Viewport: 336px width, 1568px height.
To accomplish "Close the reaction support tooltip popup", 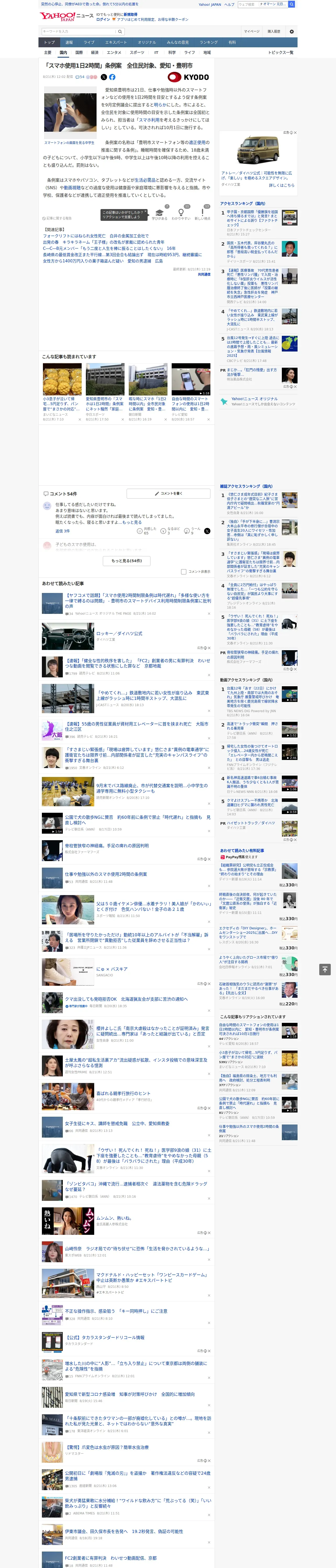I will point(145,211).
